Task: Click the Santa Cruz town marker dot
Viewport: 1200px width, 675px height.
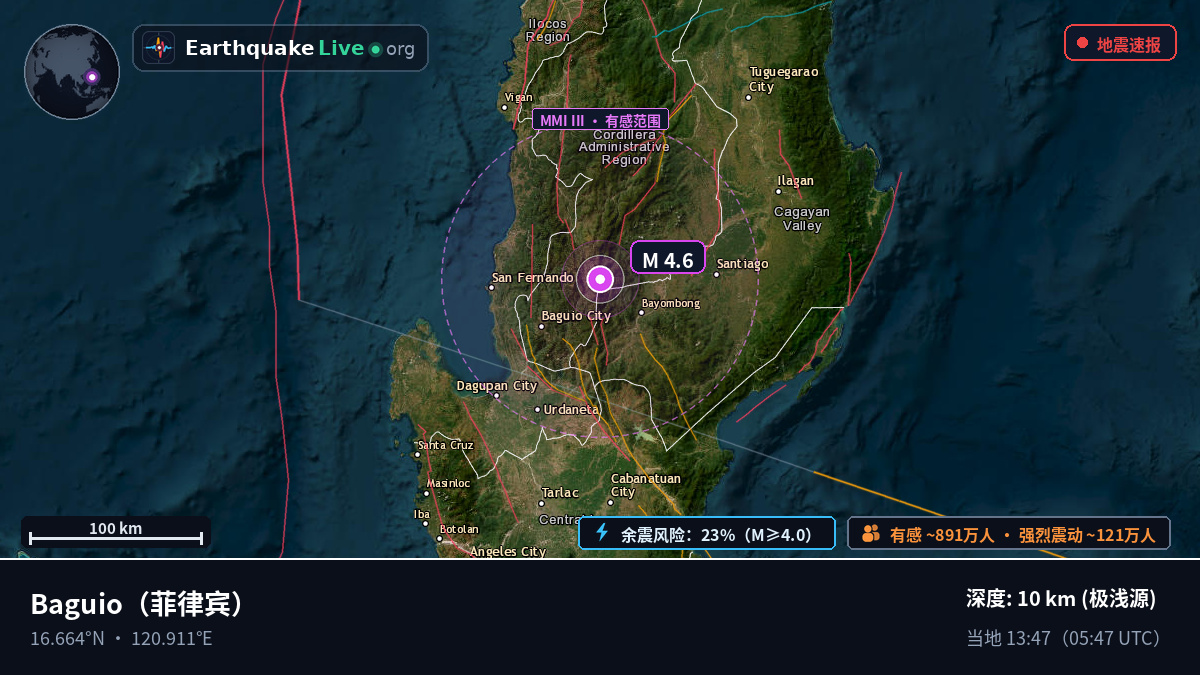Action: pos(418,454)
